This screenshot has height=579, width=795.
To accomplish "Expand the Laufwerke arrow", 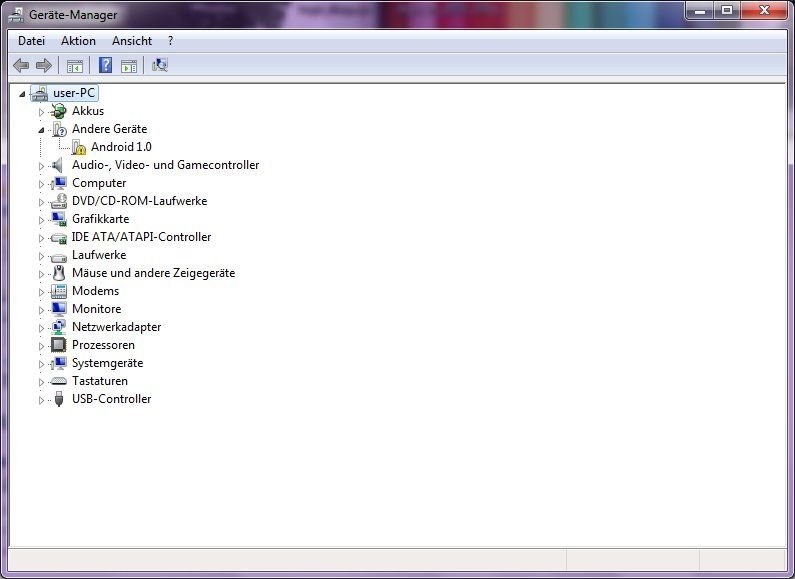I will [x=42, y=256].
